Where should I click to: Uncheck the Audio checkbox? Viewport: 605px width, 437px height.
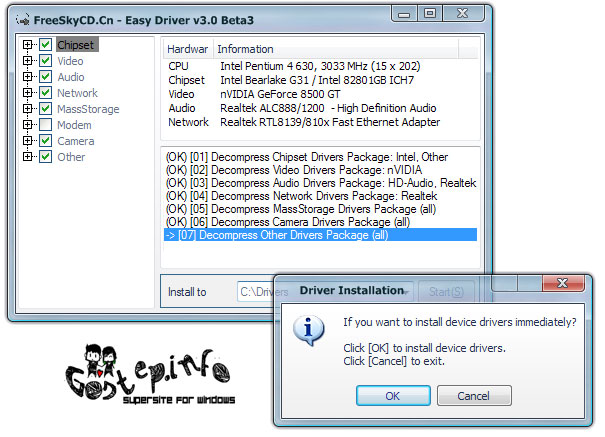[46, 77]
